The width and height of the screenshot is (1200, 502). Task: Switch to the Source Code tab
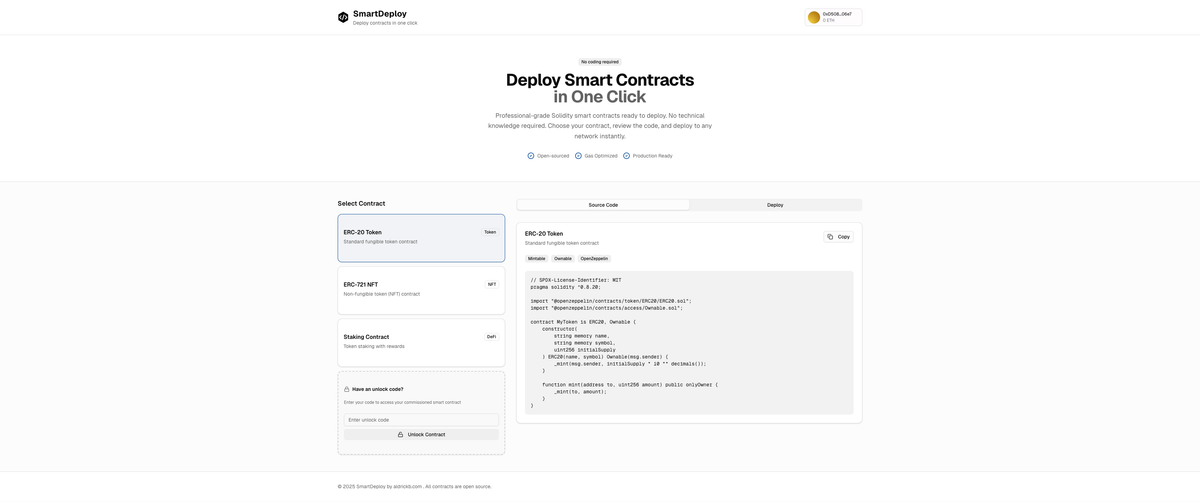pyautogui.click(x=603, y=205)
